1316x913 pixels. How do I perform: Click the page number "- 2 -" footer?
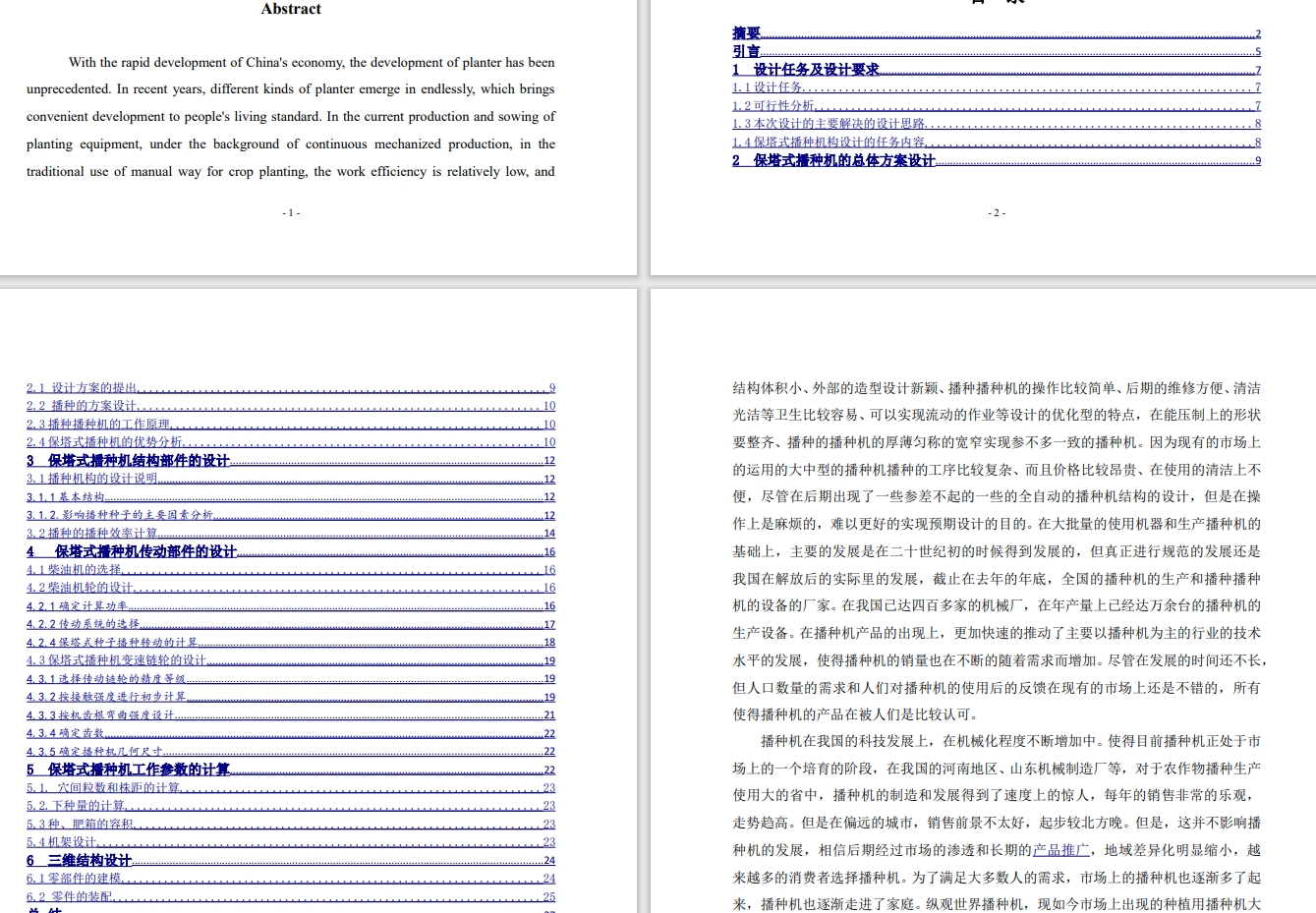[997, 212]
